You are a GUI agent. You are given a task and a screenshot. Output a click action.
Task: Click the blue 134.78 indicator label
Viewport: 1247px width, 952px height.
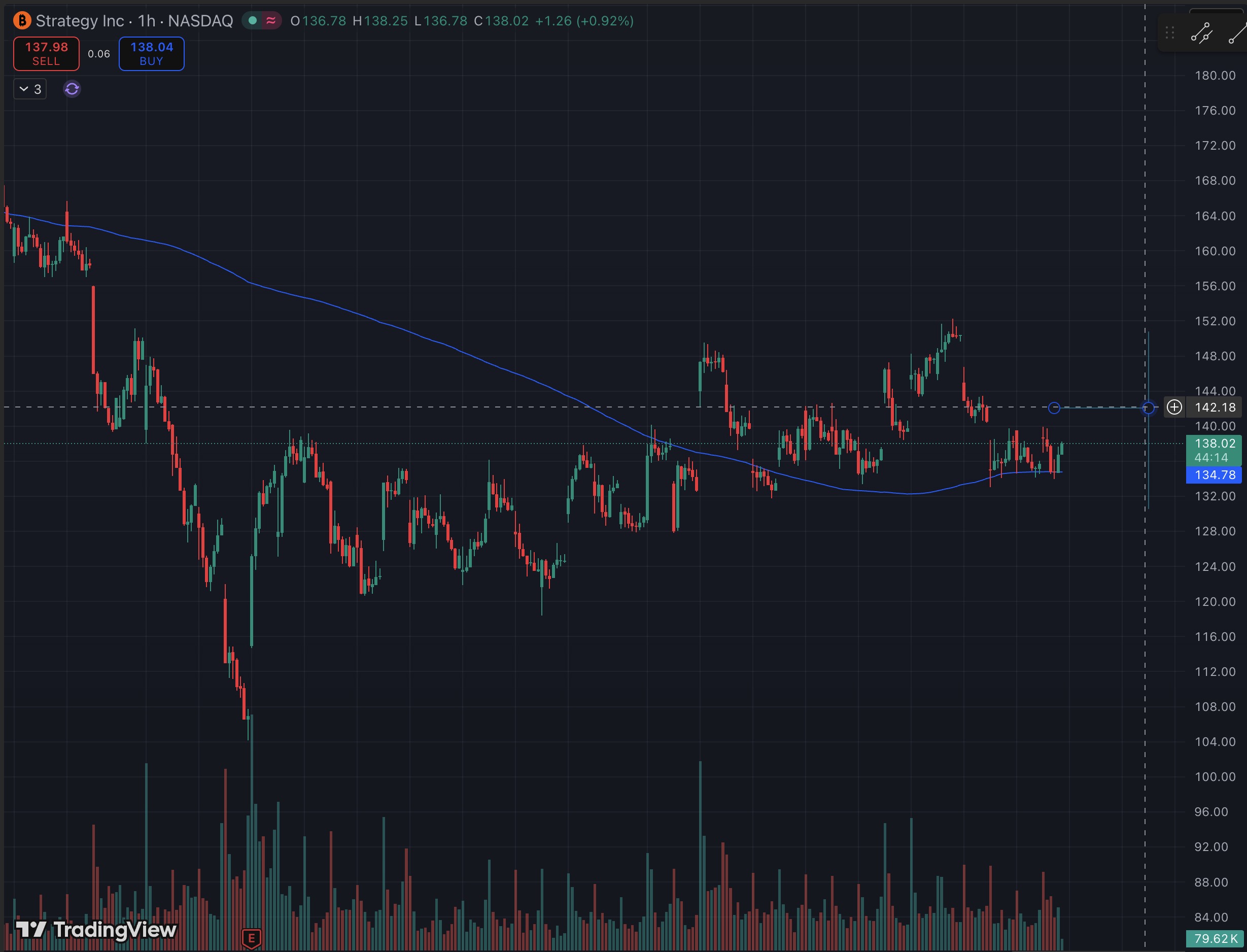click(x=1214, y=475)
